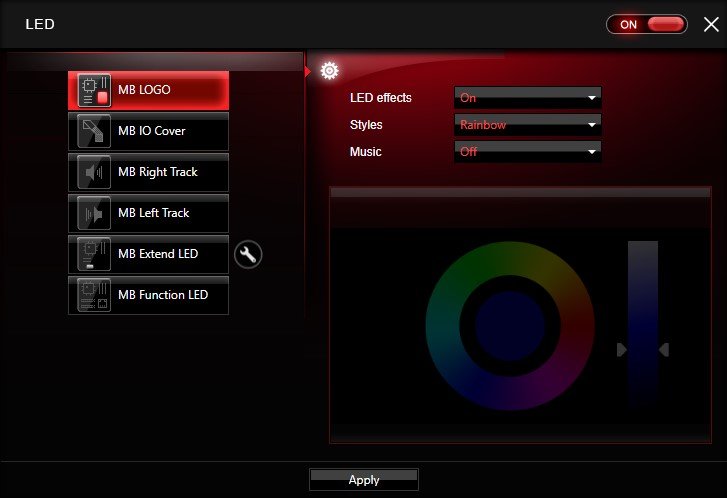Click the Music label text
This screenshot has height=498, width=727.
click(366, 152)
